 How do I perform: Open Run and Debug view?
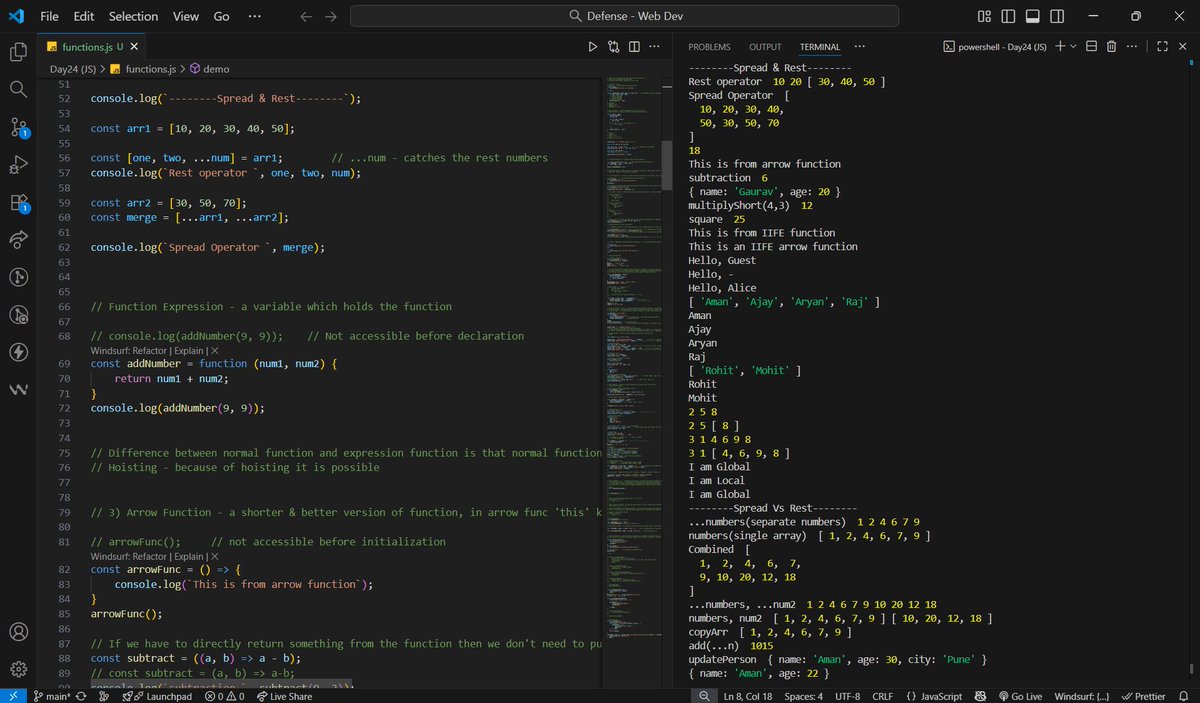click(x=18, y=164)
